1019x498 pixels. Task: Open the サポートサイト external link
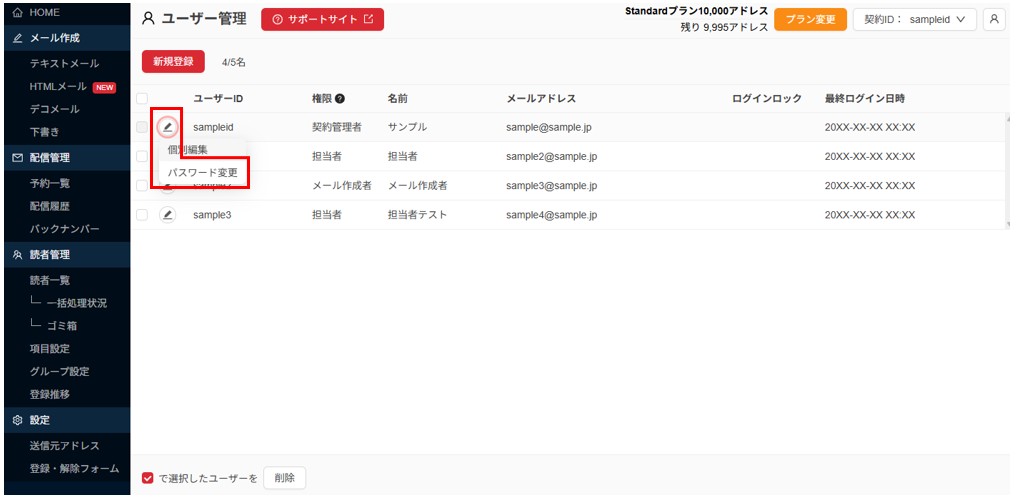pyautogui.click(x=322, y=19)
